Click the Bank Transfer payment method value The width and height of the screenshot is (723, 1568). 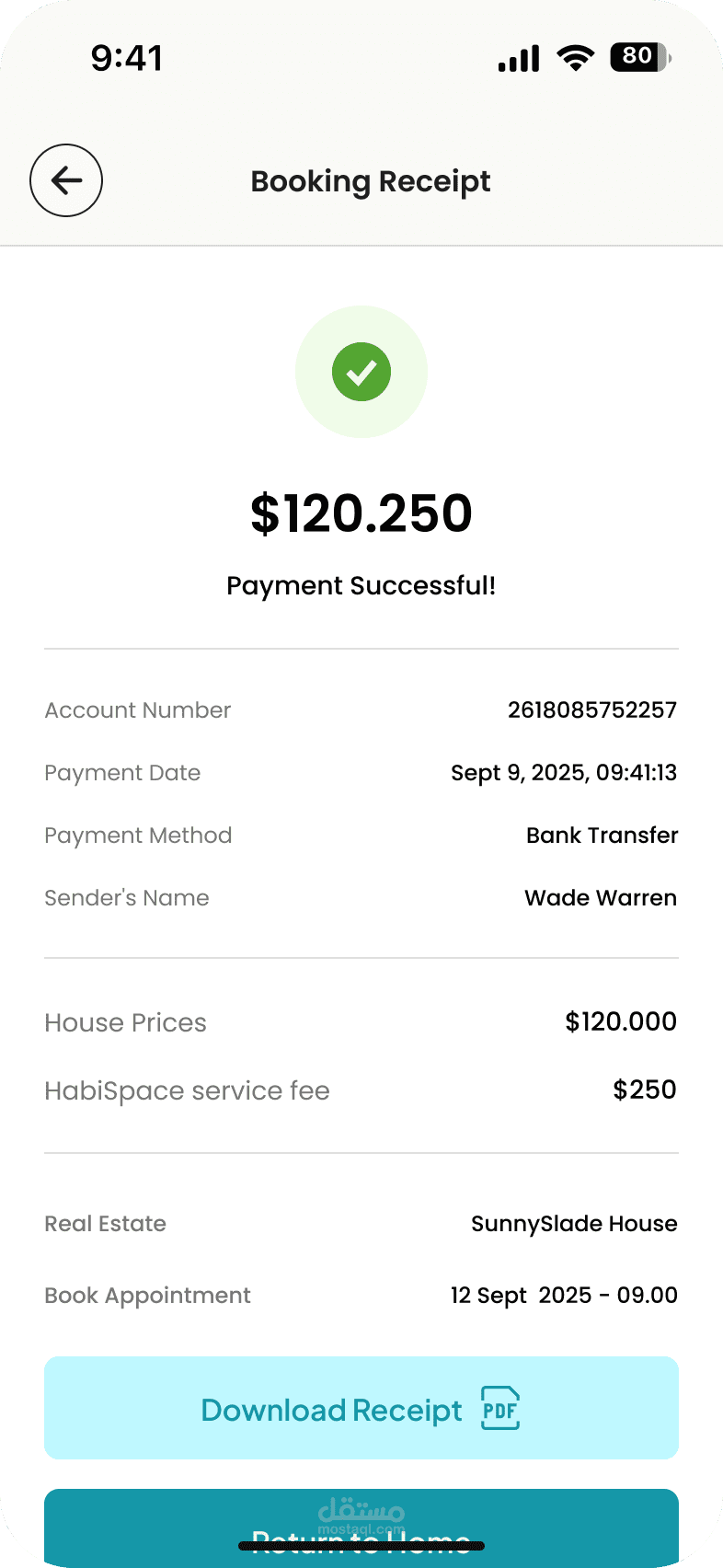[x=602, y=836]
